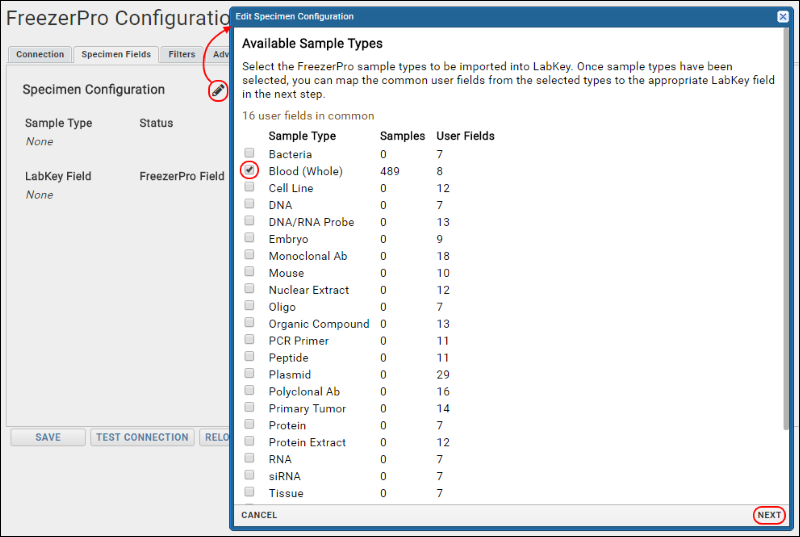Click the Specimen Configuration heading
Screen dimensions: 800x537
[93, 90]
